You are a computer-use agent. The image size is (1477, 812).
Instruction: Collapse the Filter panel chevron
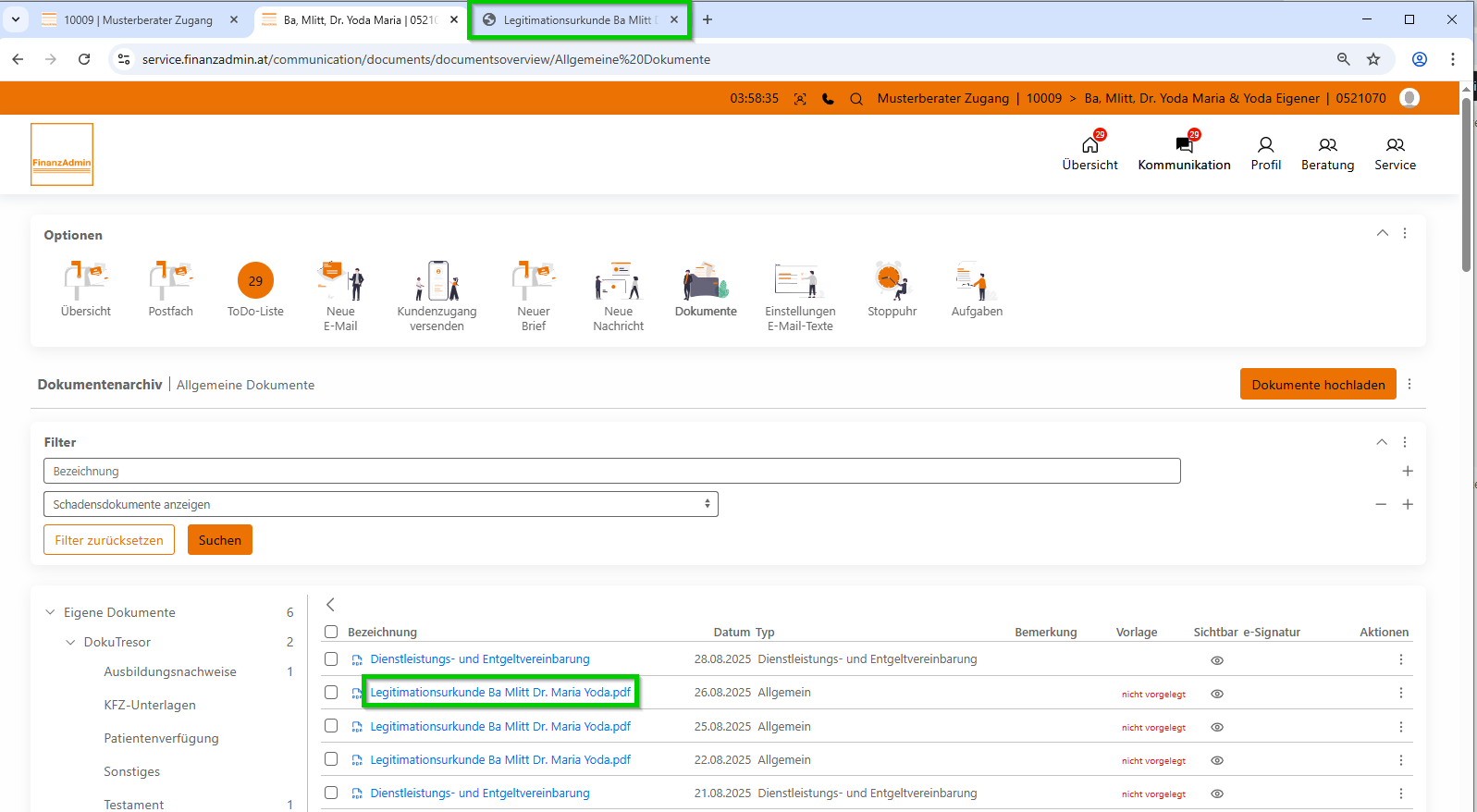(1382, 442)
